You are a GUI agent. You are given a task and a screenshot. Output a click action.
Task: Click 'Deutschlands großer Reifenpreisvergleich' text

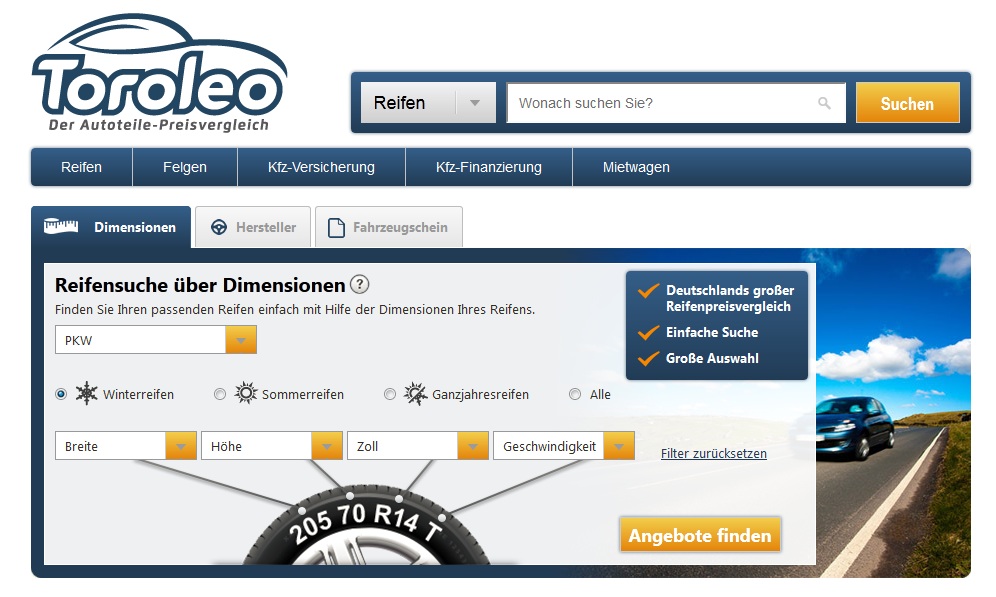[x=730, y=298]
